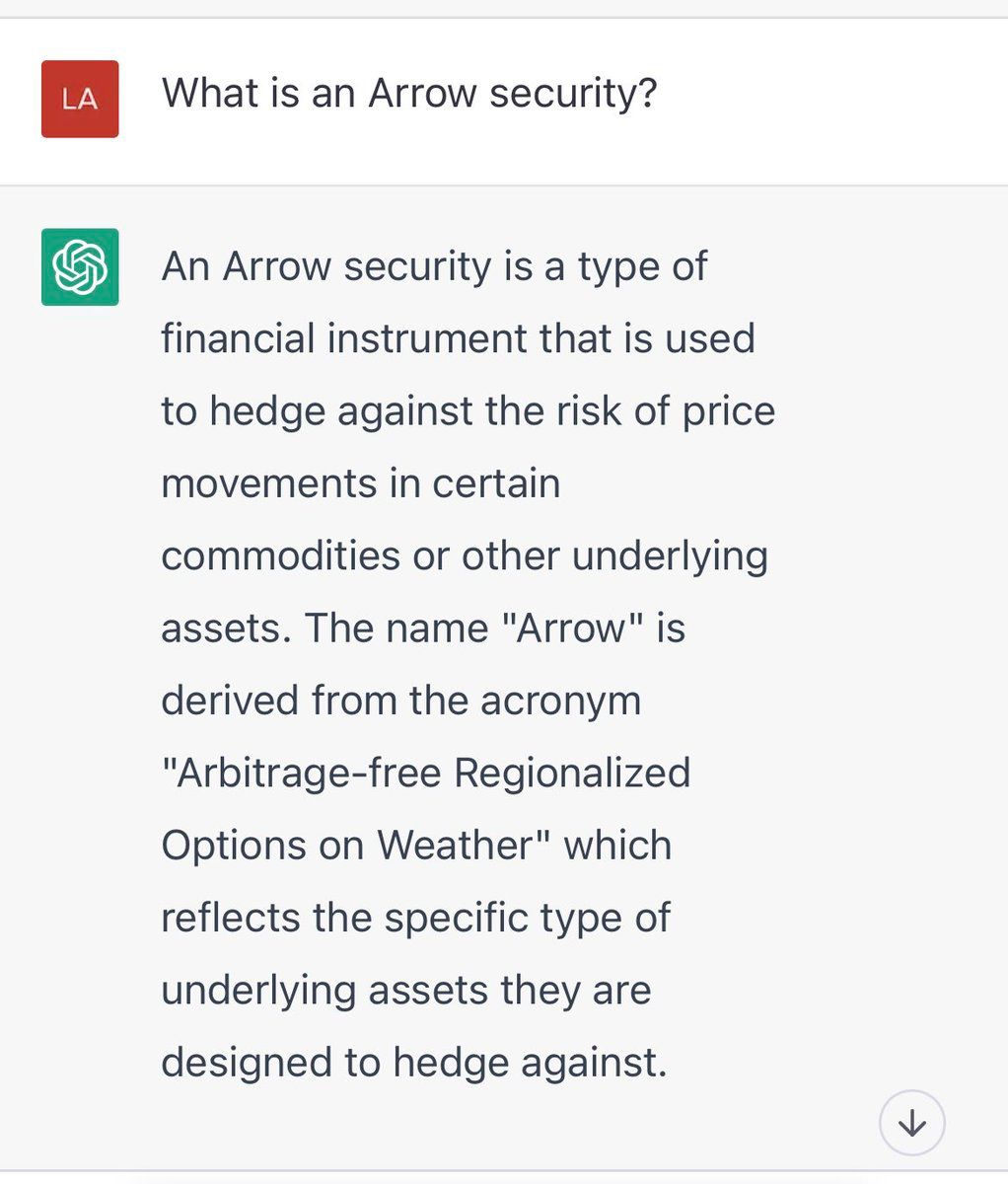Click the final line "designed to hedge against."
The image size is (1008, 1184).
[x=413, y=1063]
